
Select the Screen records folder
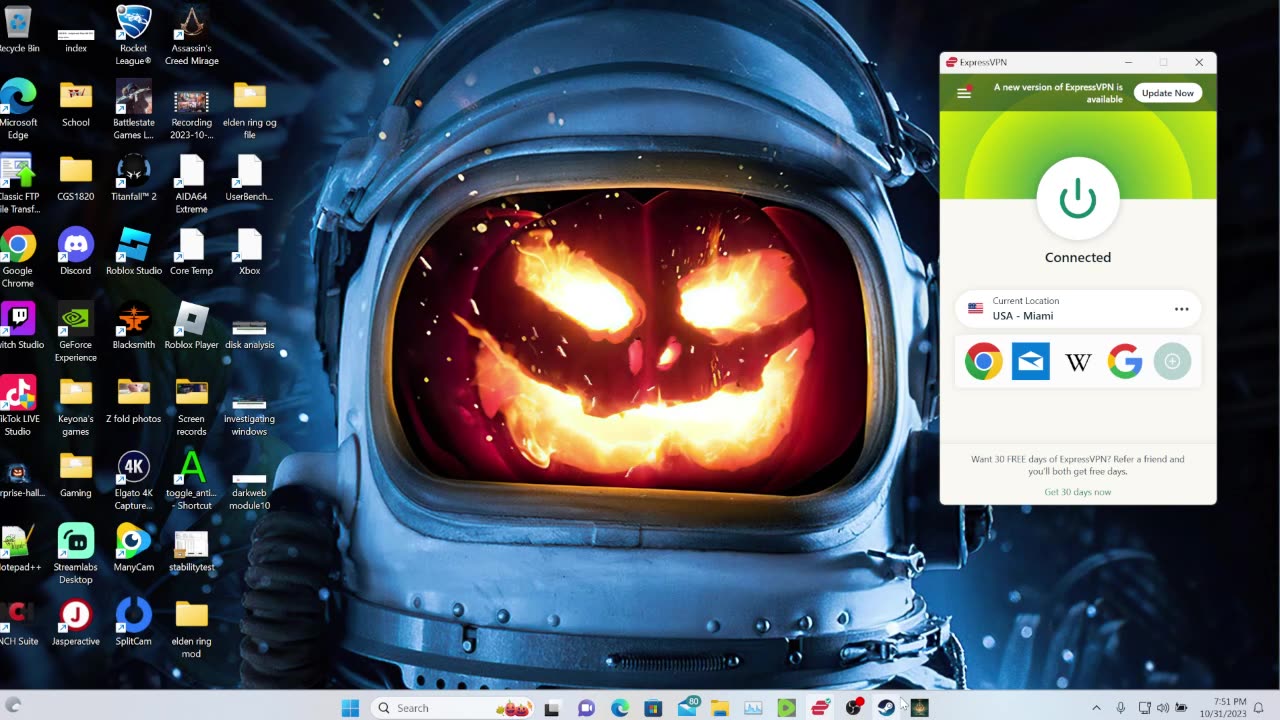pos(191,406)
